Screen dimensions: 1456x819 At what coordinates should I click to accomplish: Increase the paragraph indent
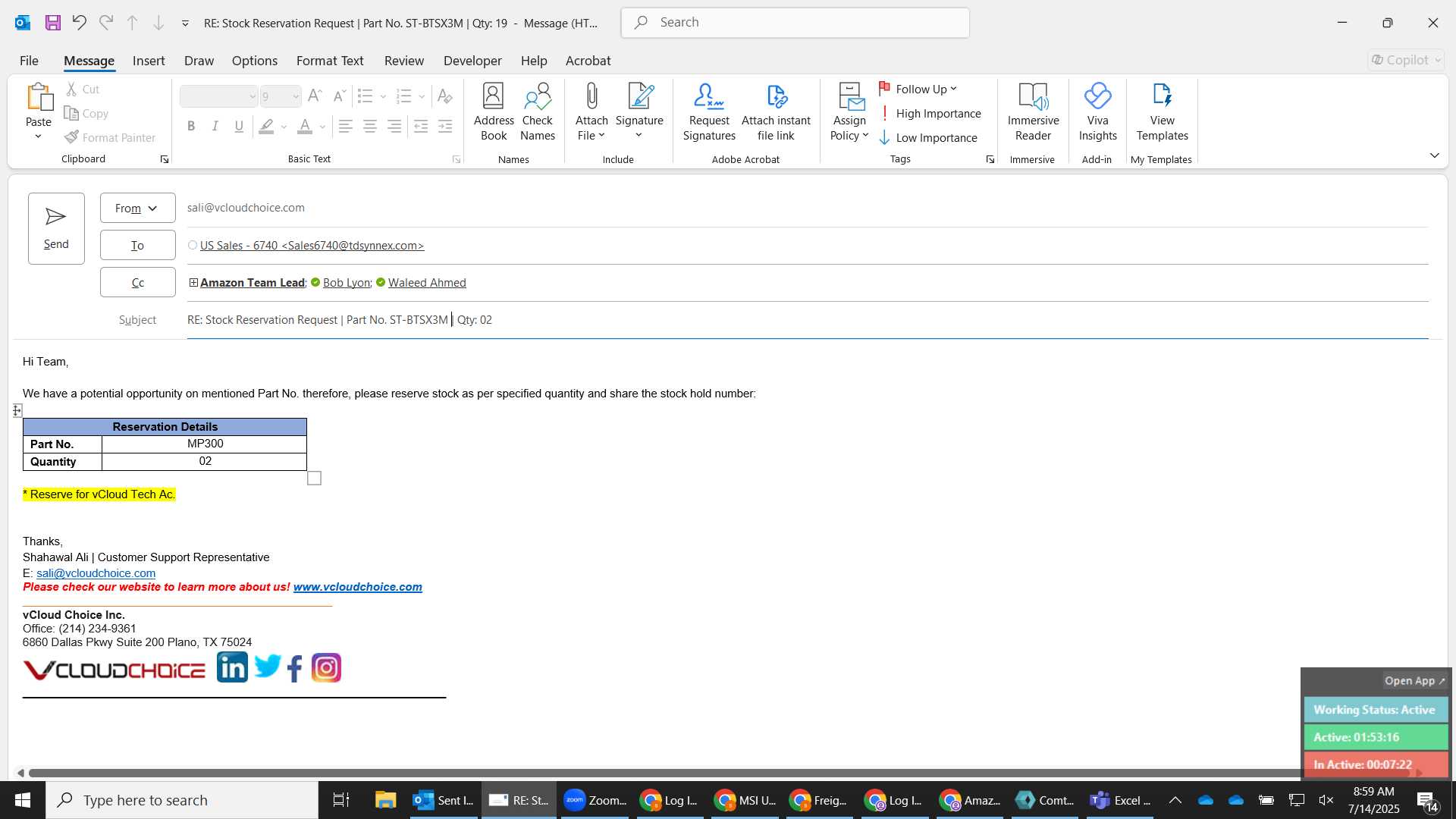click(x=445, y=126)
